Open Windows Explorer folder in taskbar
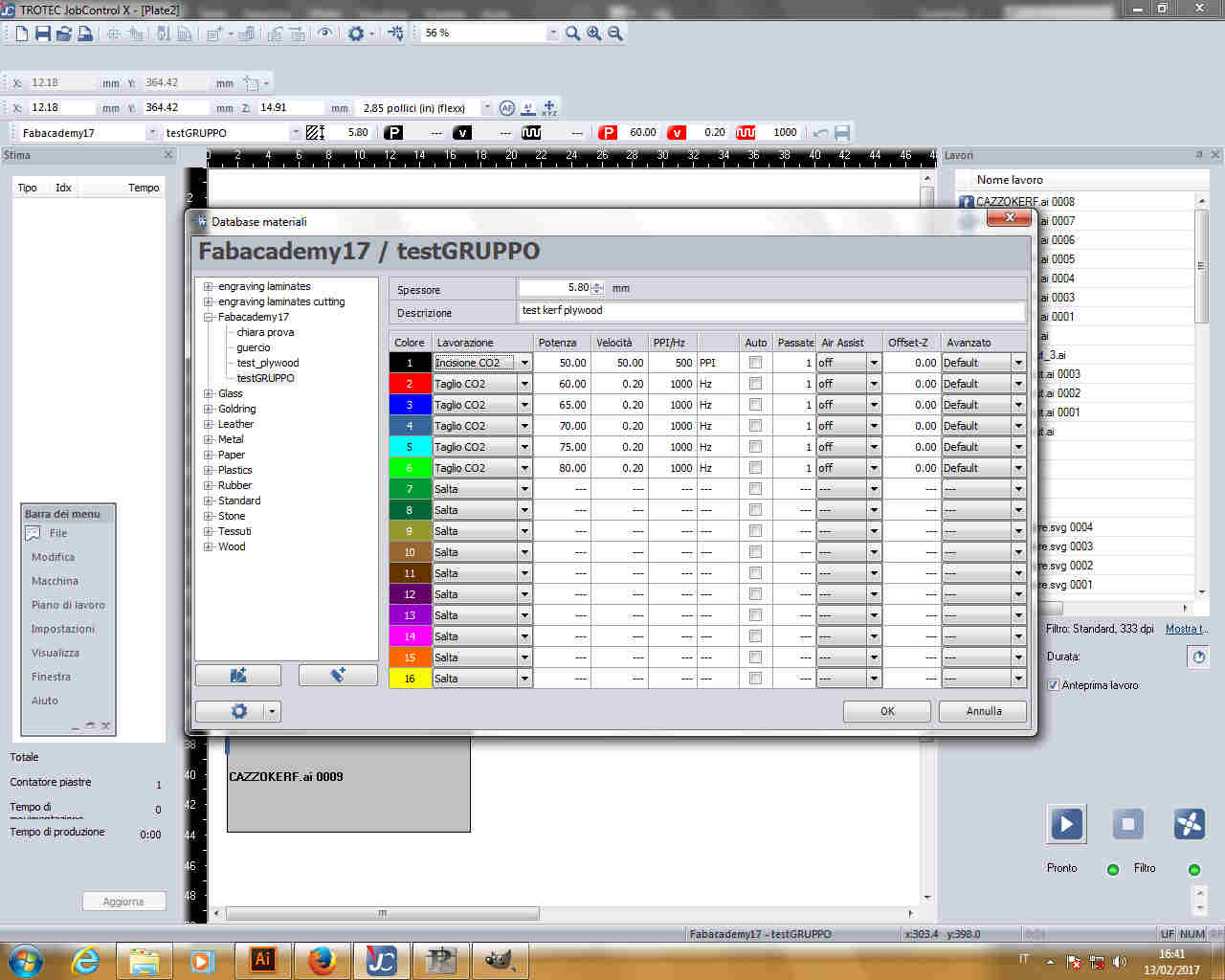This screenshot has width=1225, height=980. click(x=144, y=960)
